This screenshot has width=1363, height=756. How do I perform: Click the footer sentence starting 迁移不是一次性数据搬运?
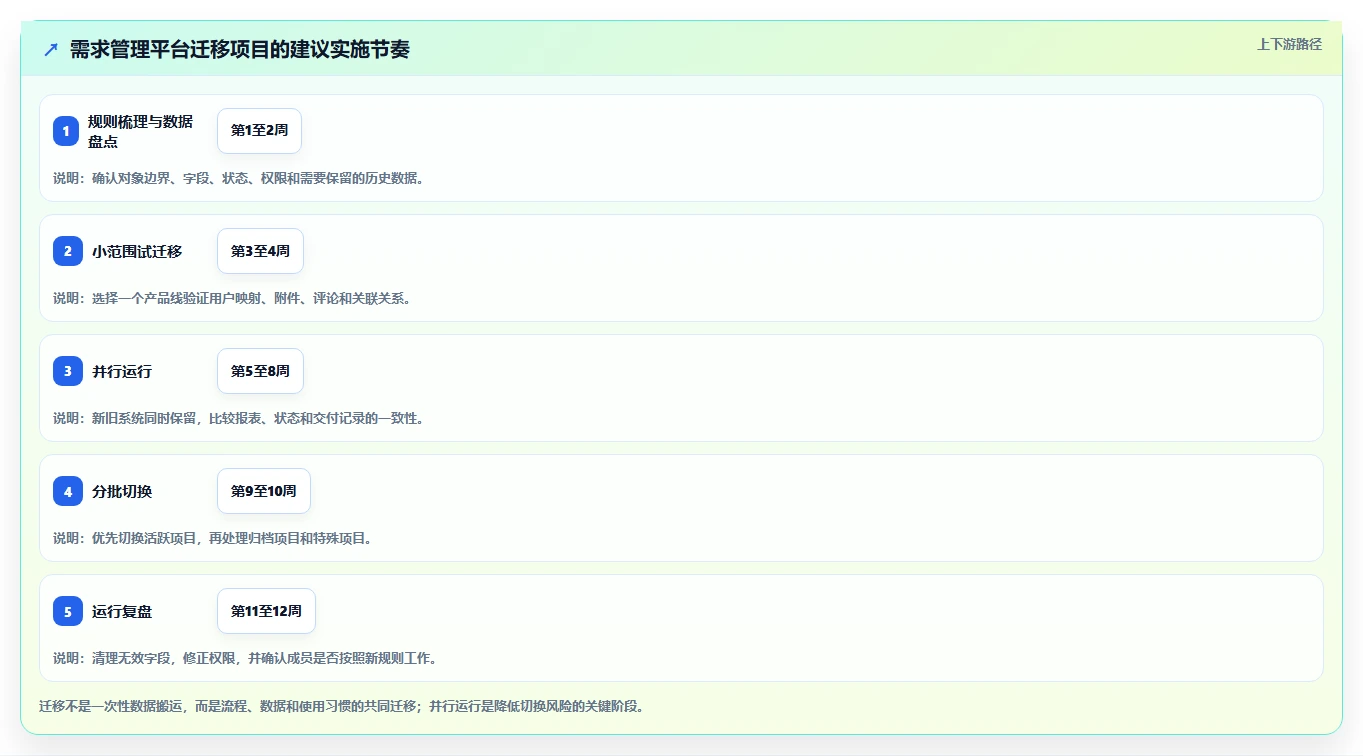click(x=341, y=706)
